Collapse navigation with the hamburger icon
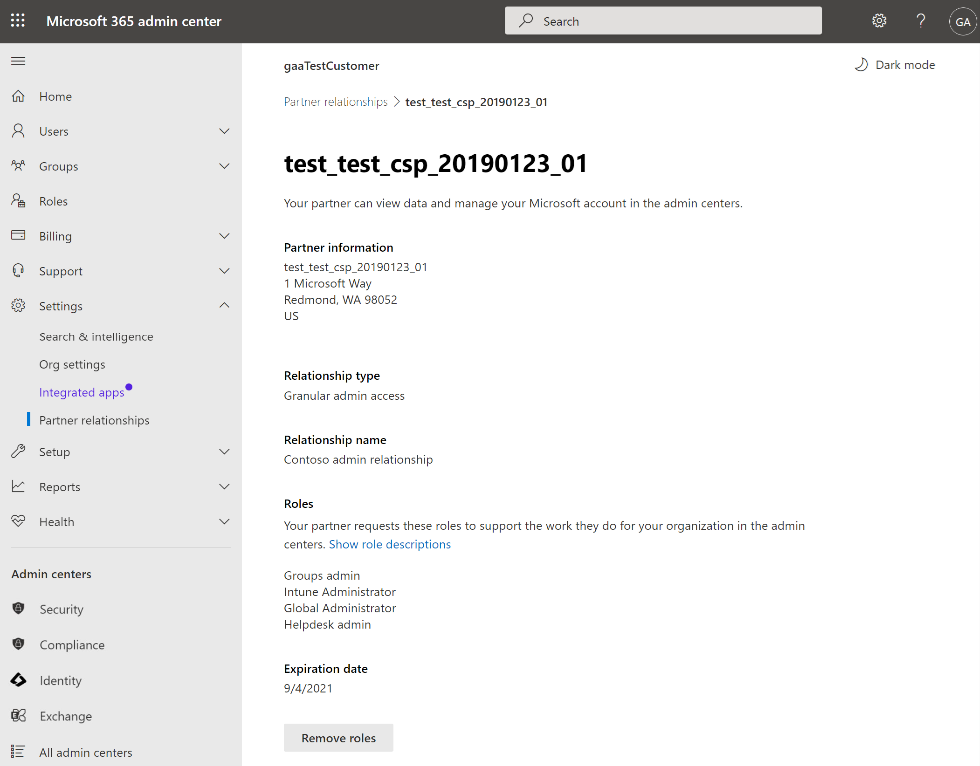This screenshot has width=980, height=766. [x=18, y=61]
